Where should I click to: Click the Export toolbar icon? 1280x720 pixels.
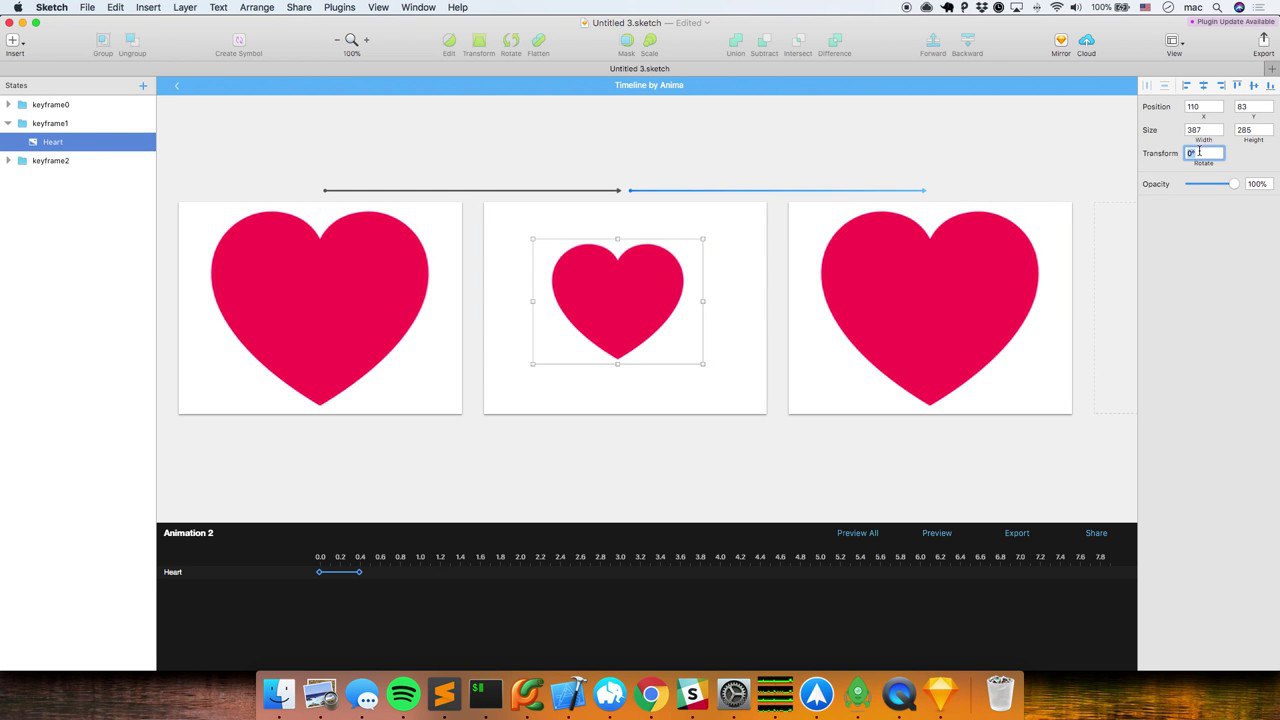pyautogui.click(x=1264, y=40)
